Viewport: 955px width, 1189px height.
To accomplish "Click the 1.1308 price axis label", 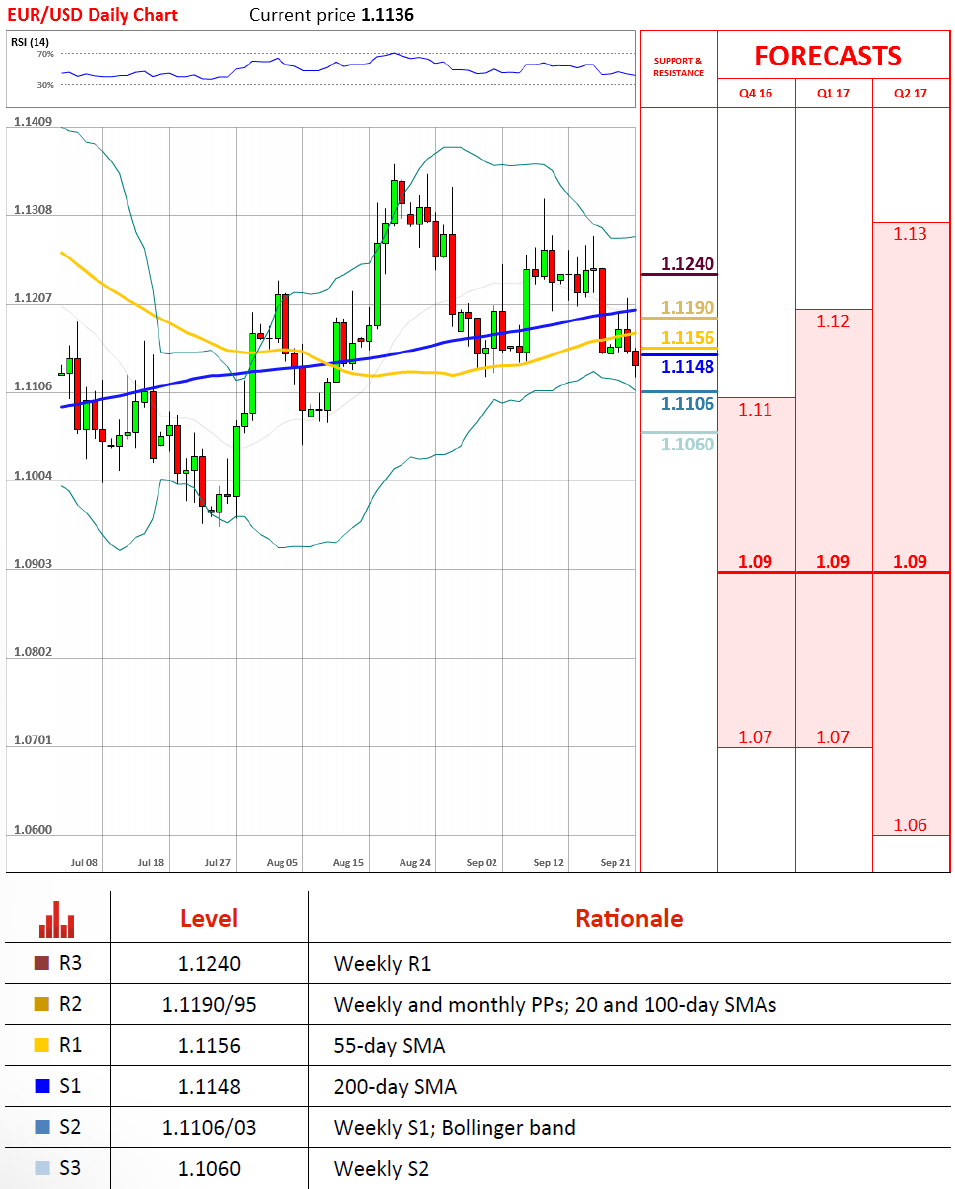I will (33, 209).
